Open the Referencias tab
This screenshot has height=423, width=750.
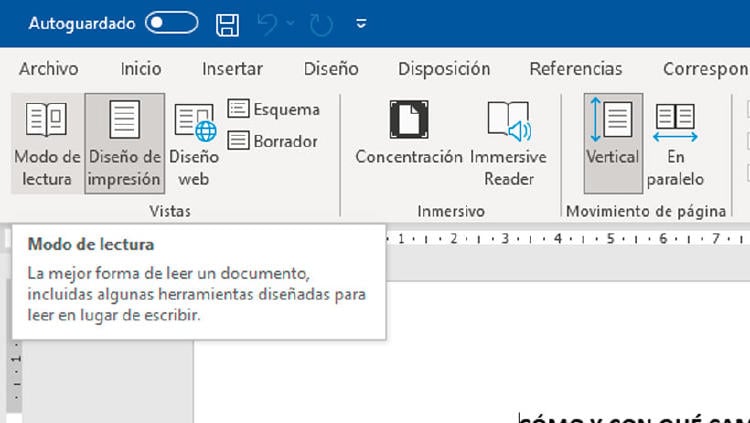[x=576, y=69]
